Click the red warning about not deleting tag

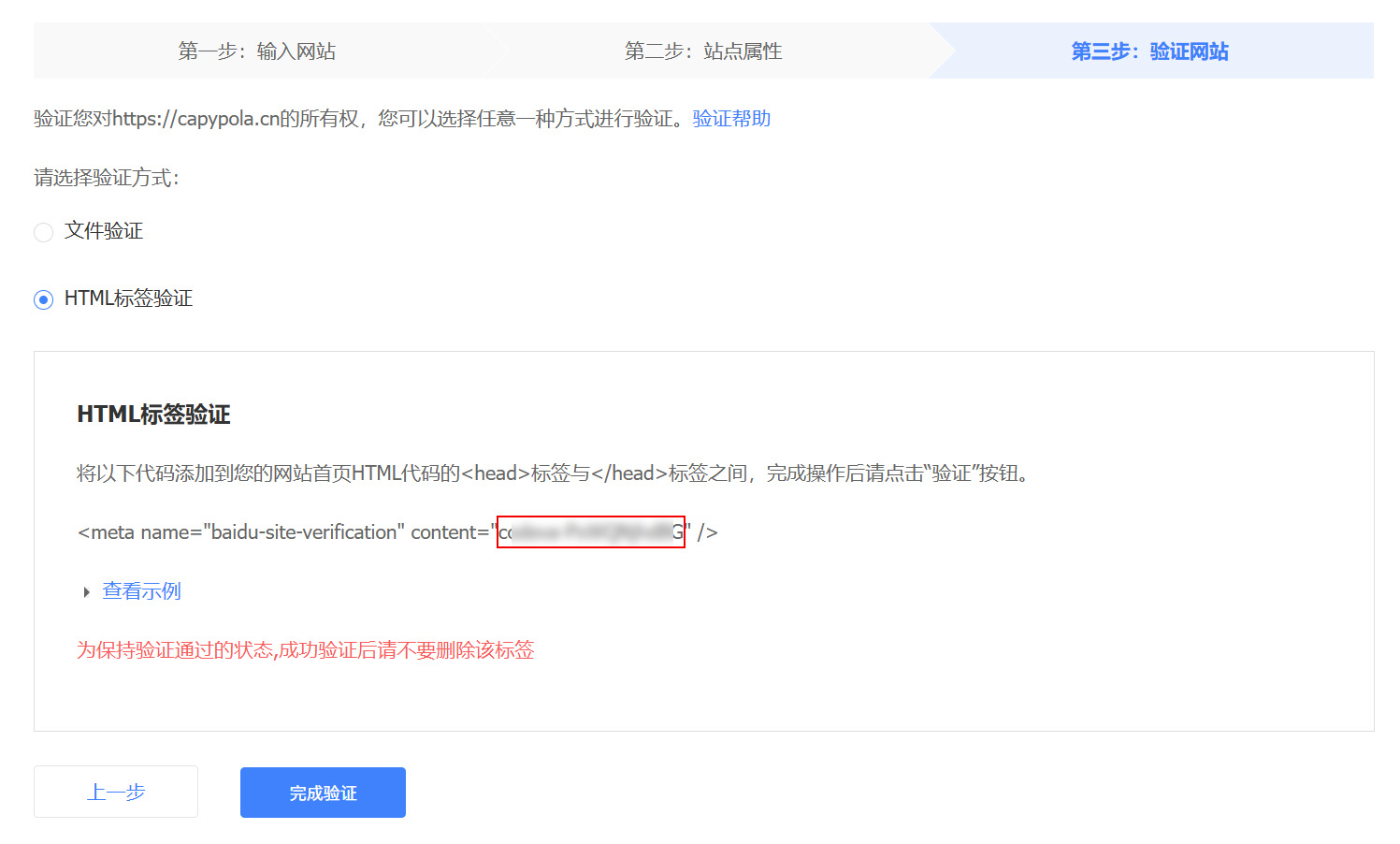click(305, 650)
